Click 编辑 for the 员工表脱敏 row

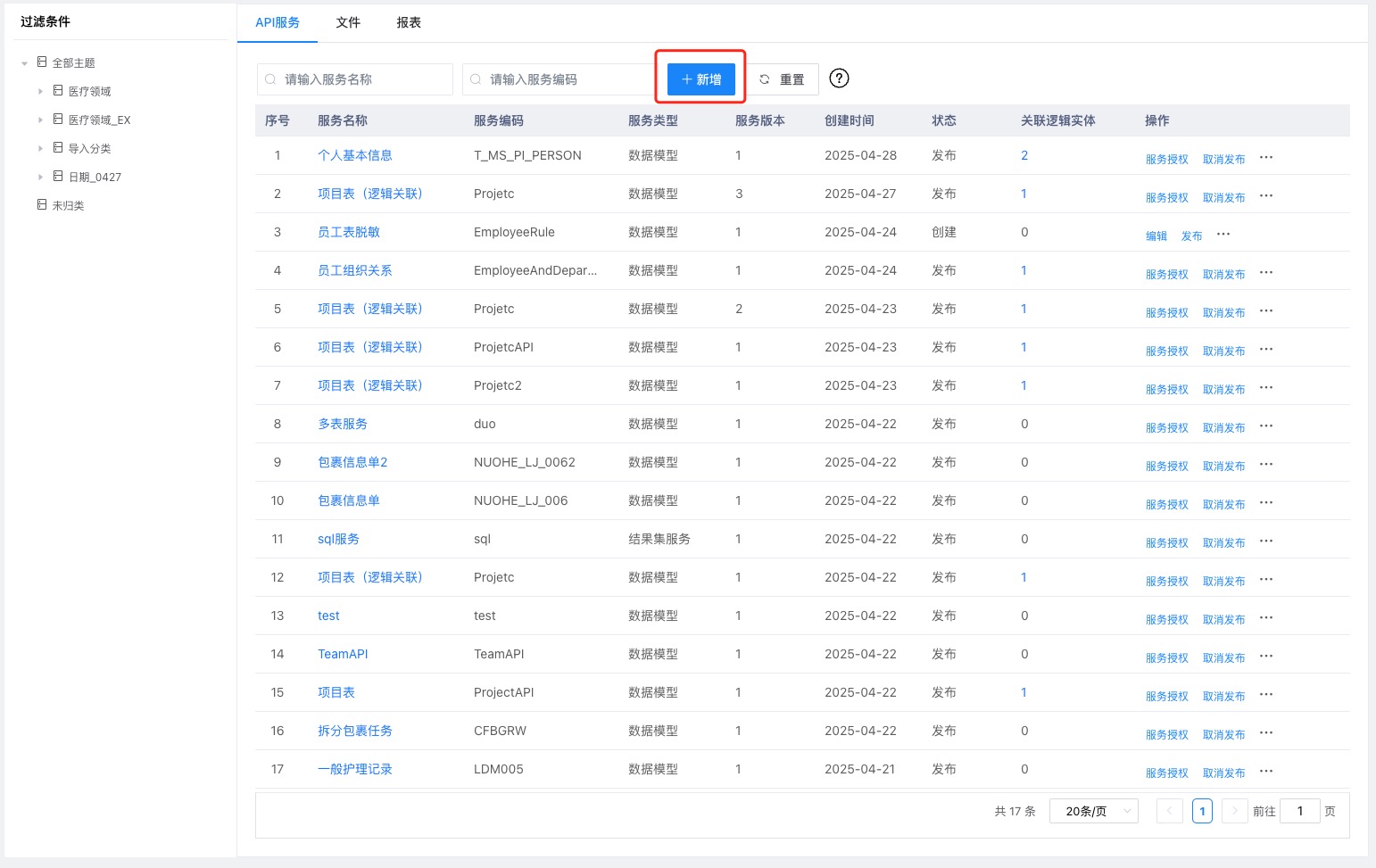(1156, 236)
